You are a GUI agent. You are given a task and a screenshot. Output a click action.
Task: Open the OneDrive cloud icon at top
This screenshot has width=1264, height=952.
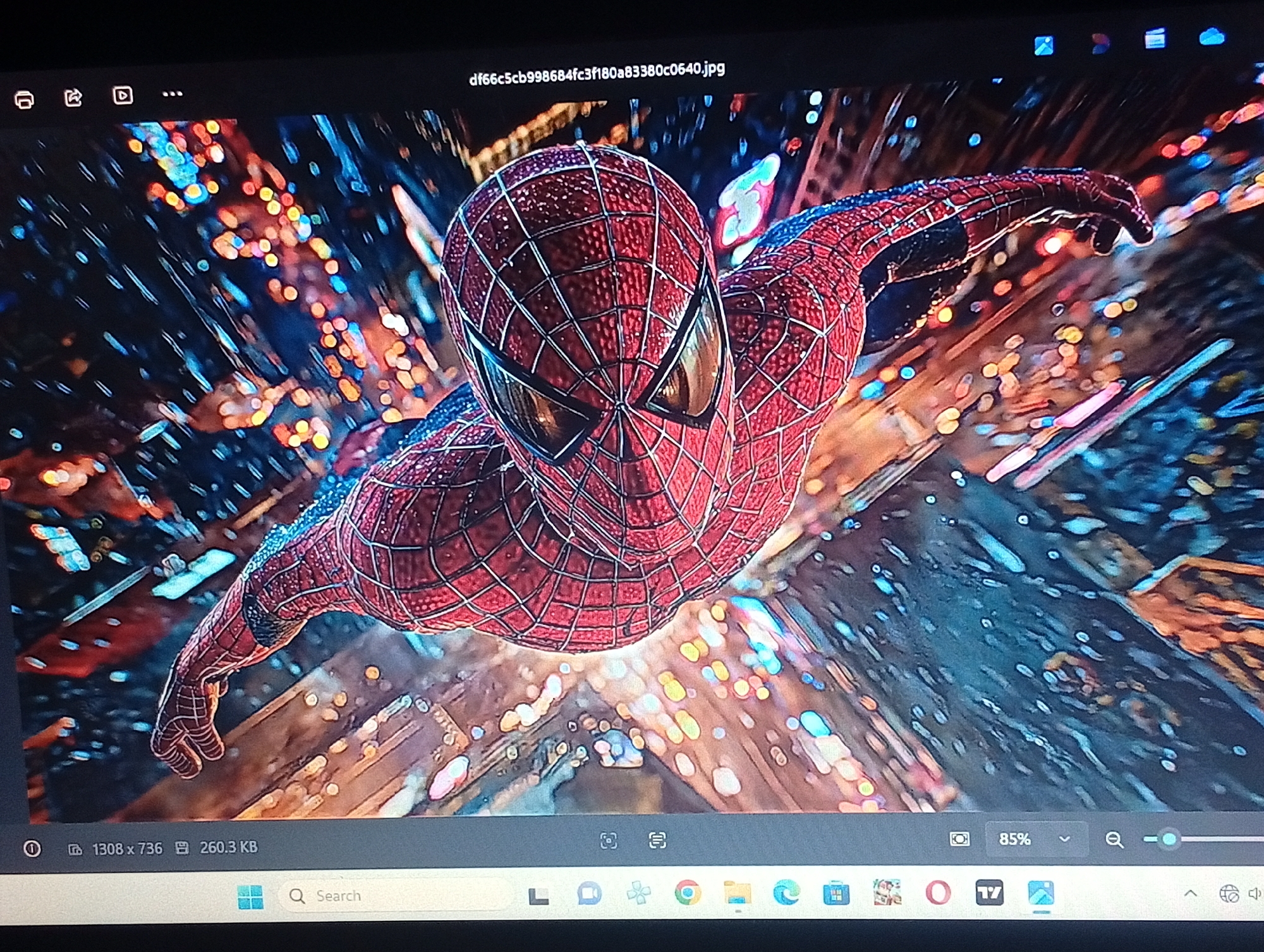(x=1212, y=37)
